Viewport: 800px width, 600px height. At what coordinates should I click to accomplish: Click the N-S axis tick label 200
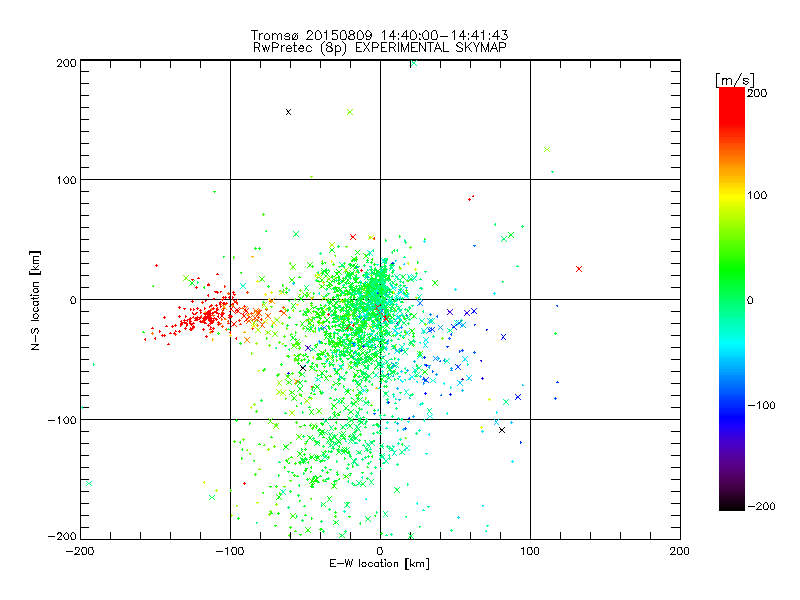click(x=66, y=63)
